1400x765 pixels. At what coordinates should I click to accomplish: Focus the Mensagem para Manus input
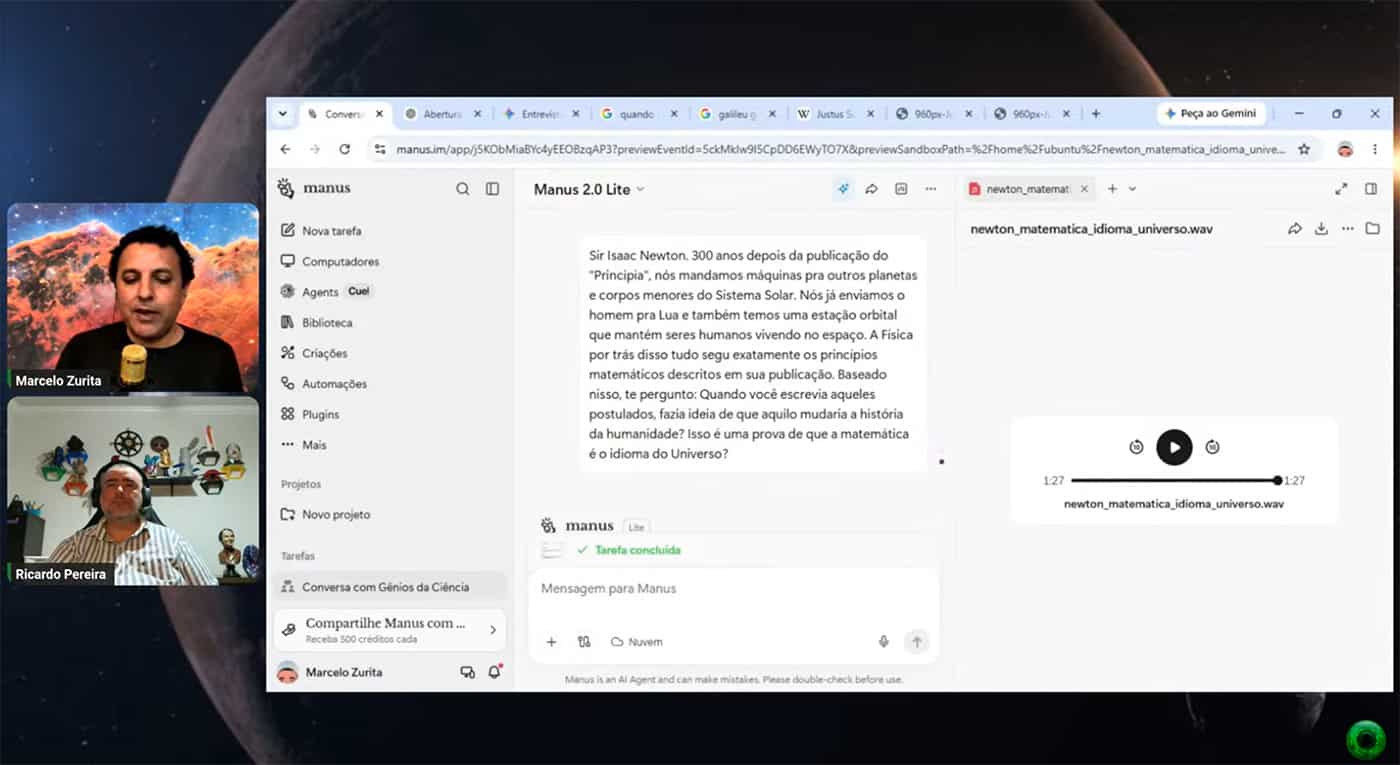(x=735, y=589)
